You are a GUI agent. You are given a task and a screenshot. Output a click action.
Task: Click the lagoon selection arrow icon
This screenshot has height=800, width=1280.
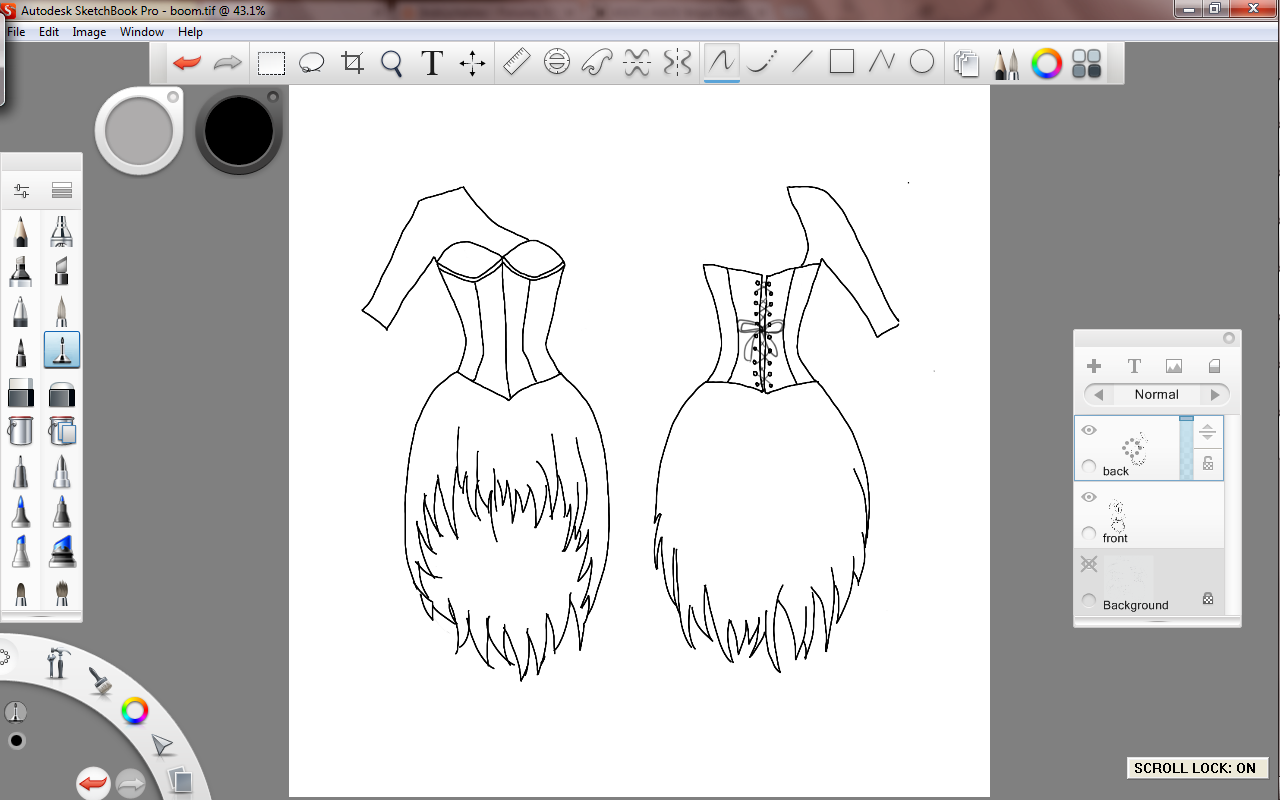pyautogui.click(x=162, y=745)
